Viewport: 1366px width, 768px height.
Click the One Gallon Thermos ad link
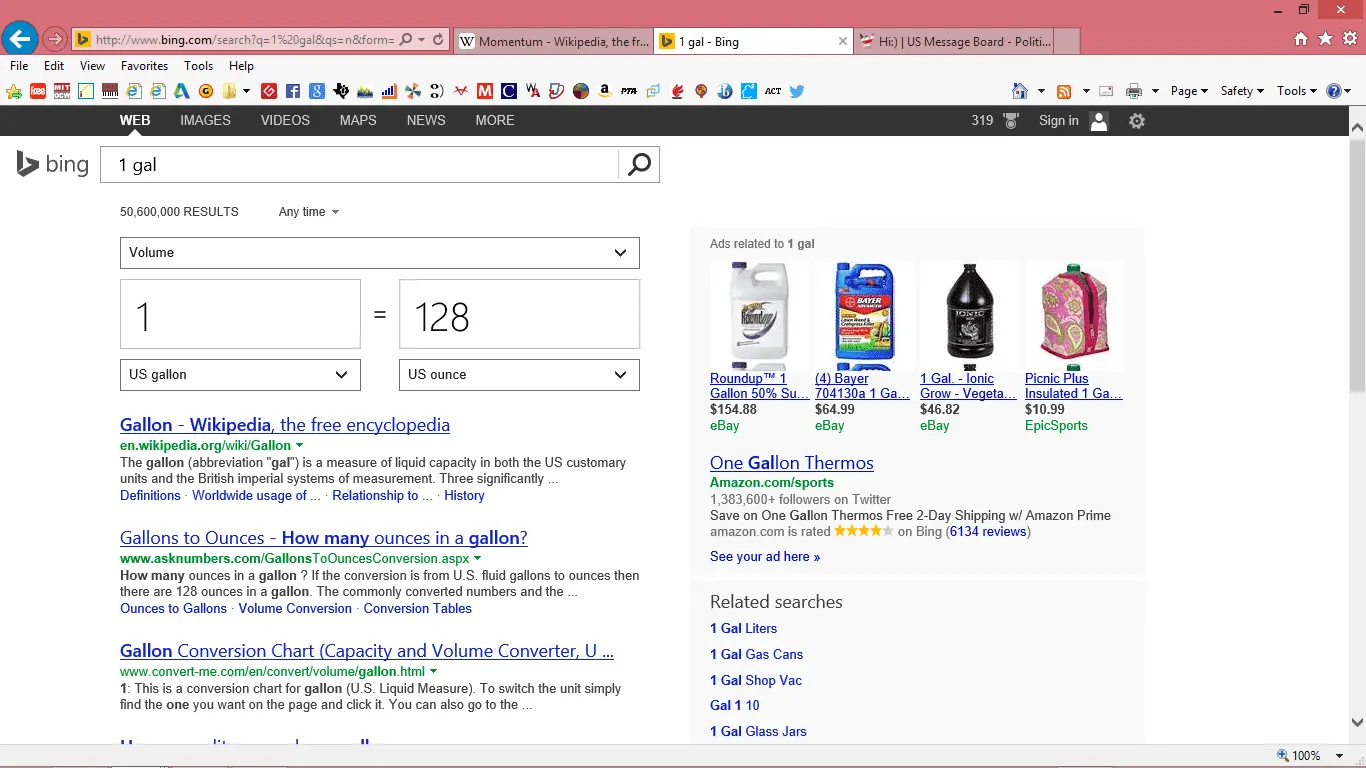pyautogui.click(x=792, y=463)
